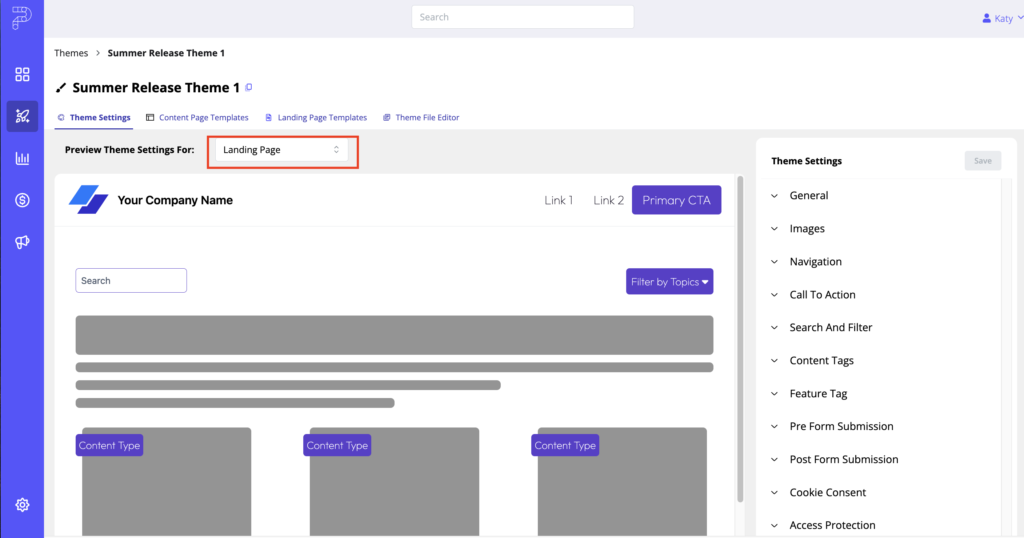Click Link 1 in preview navigation
1024x538 pixels.
click(x=558, y=200)
